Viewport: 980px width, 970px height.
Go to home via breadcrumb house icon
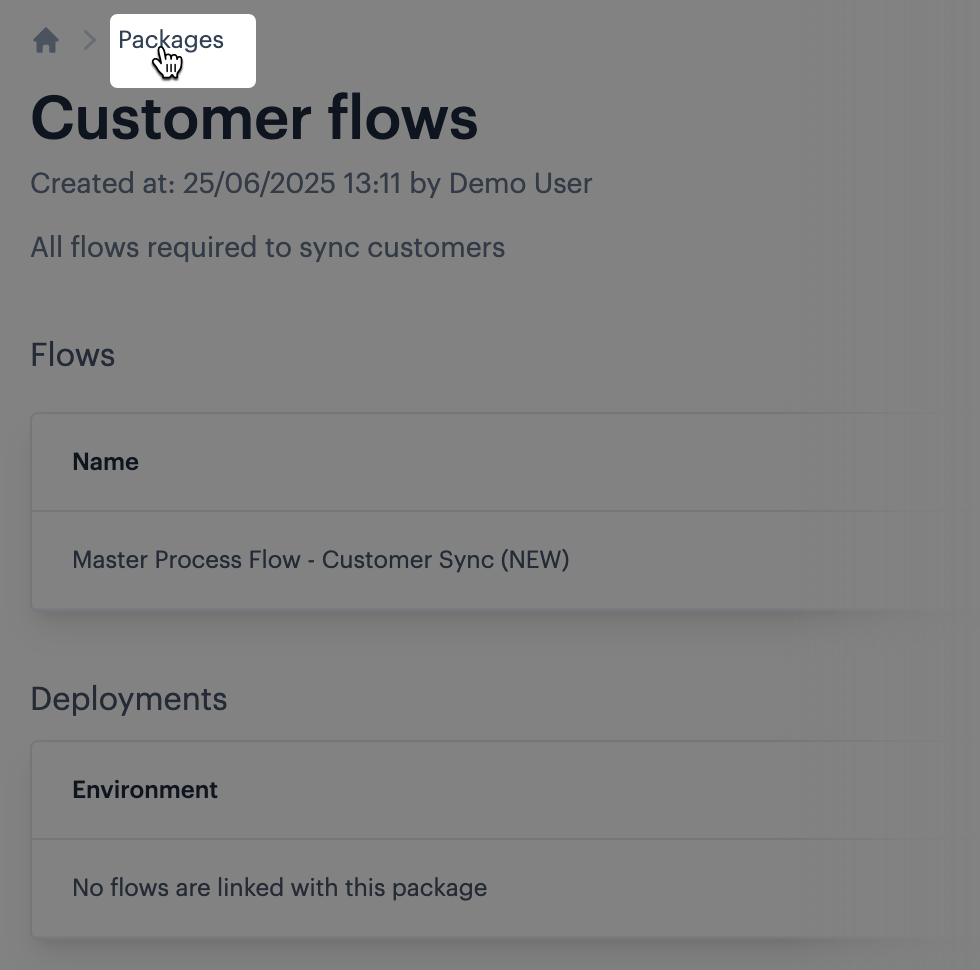coord(46,41)
